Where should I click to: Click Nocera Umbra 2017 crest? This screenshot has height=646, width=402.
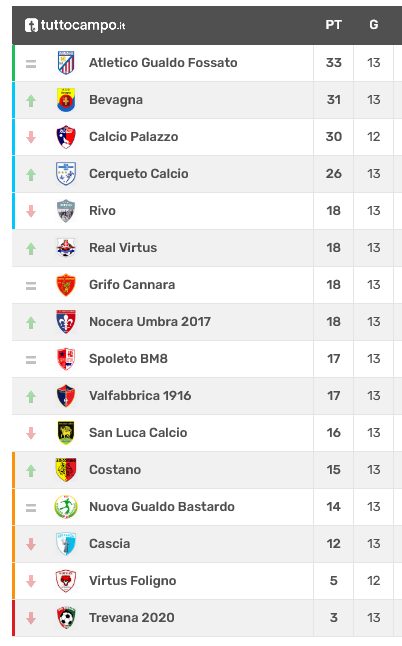[66, 322]
